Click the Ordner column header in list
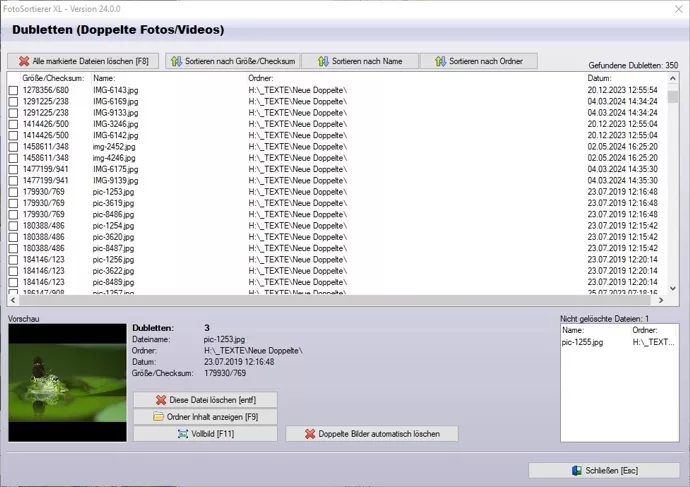 (x=262, y=78)
